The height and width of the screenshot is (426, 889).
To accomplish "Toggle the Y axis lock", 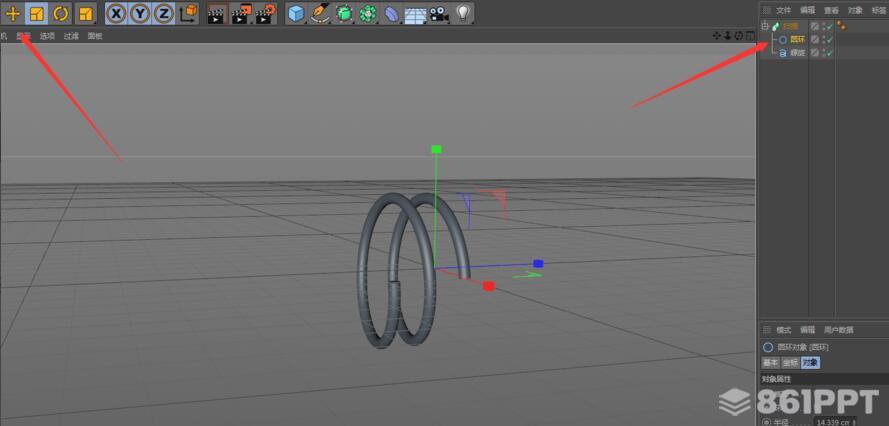I will click(x=140, y=14).
